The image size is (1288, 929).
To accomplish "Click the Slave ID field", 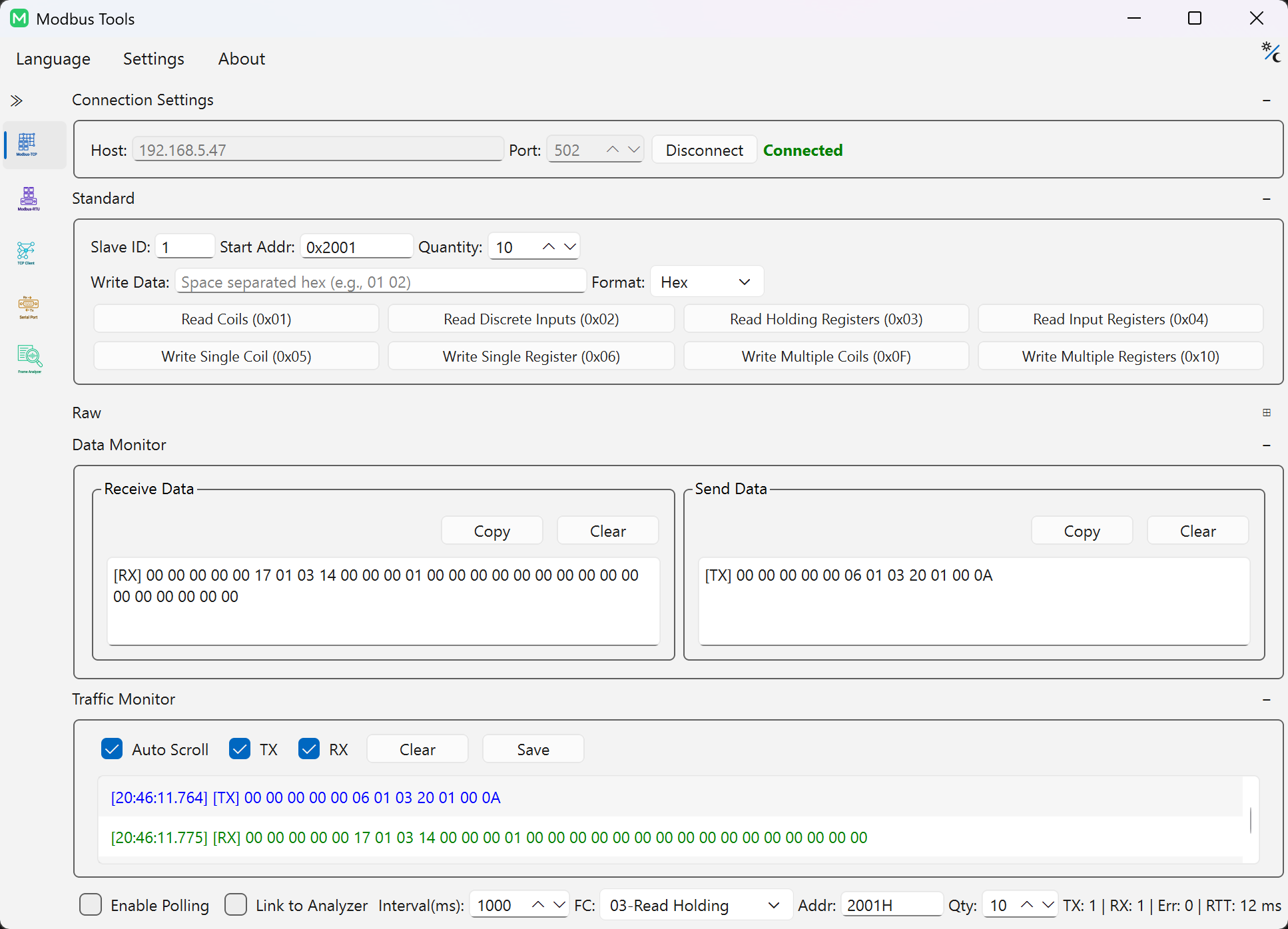I will click(184, 247).
